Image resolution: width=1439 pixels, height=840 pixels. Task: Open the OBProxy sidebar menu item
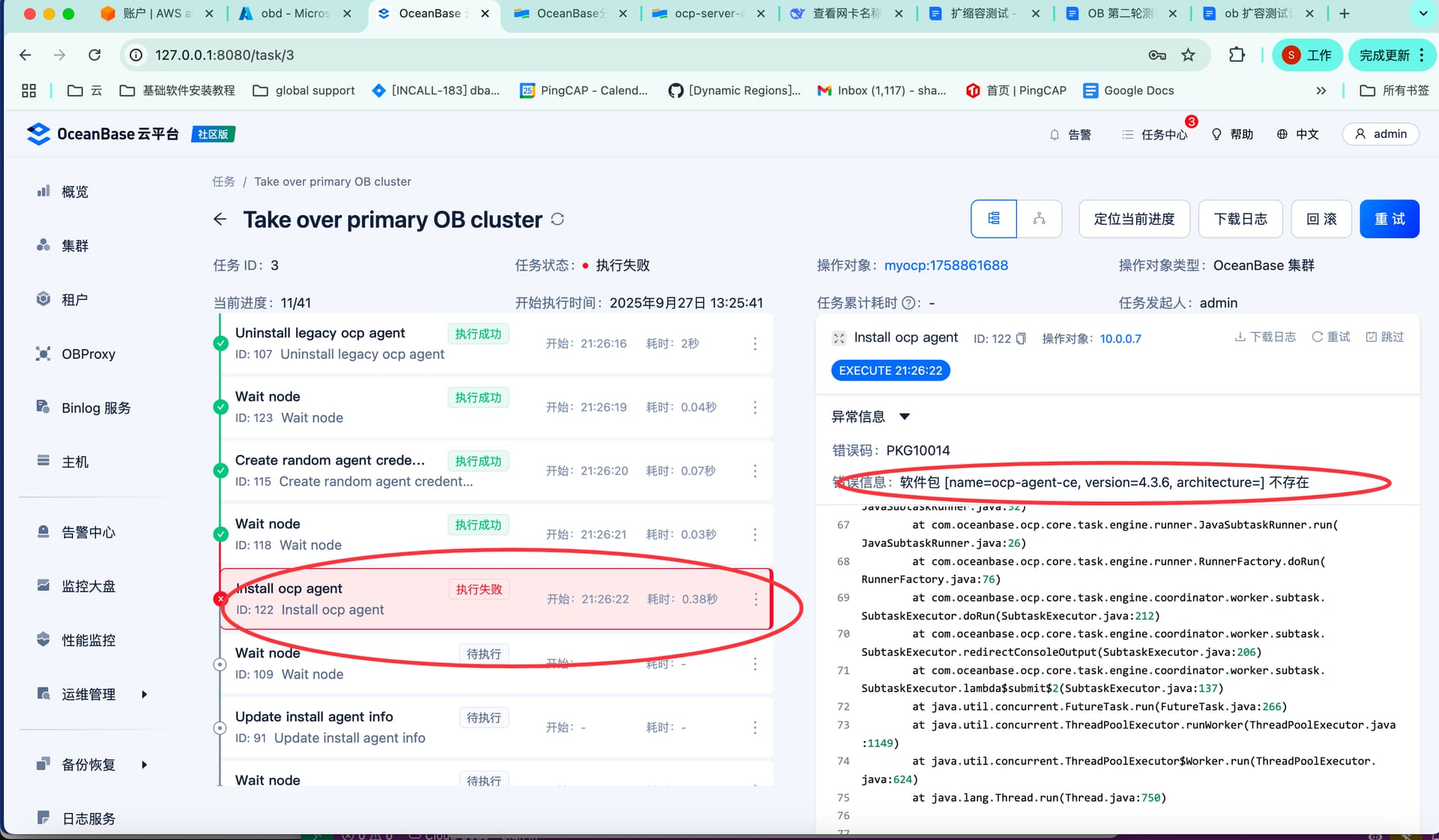[88, 354]
